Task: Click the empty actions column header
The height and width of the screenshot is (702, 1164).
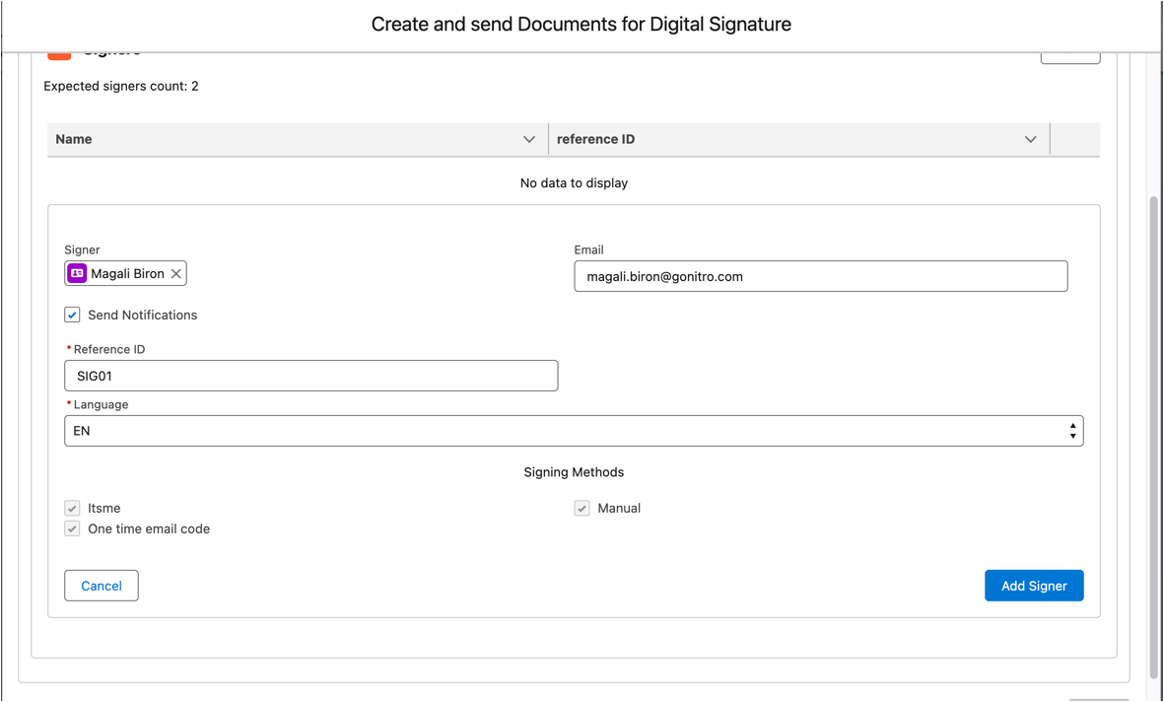Action: click(1075, 140)
